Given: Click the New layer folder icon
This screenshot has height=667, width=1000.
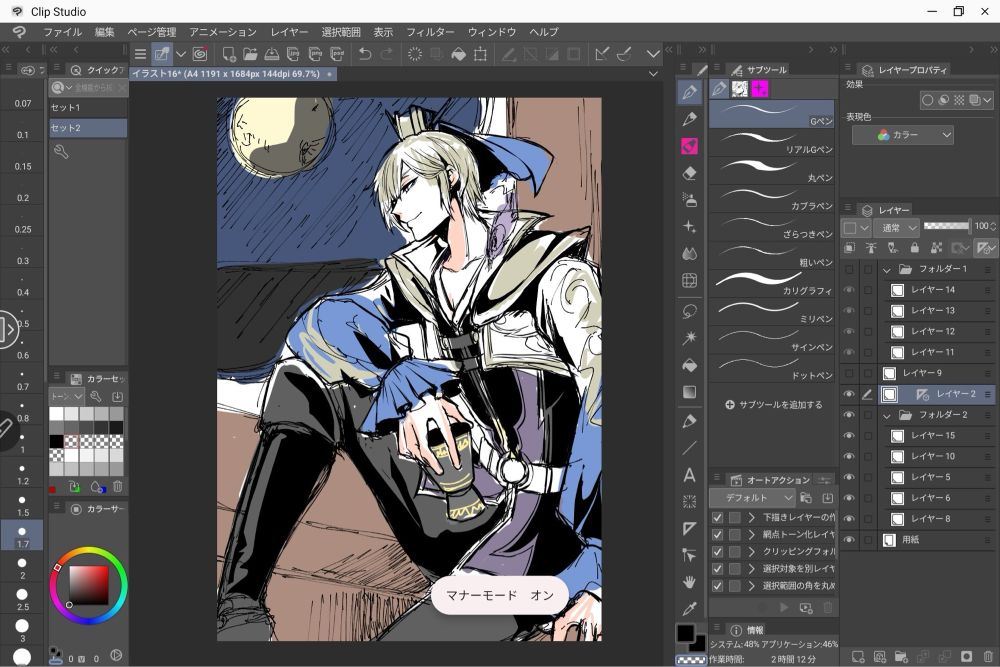Looking at the screenshot, I should (x=901, y=656).
